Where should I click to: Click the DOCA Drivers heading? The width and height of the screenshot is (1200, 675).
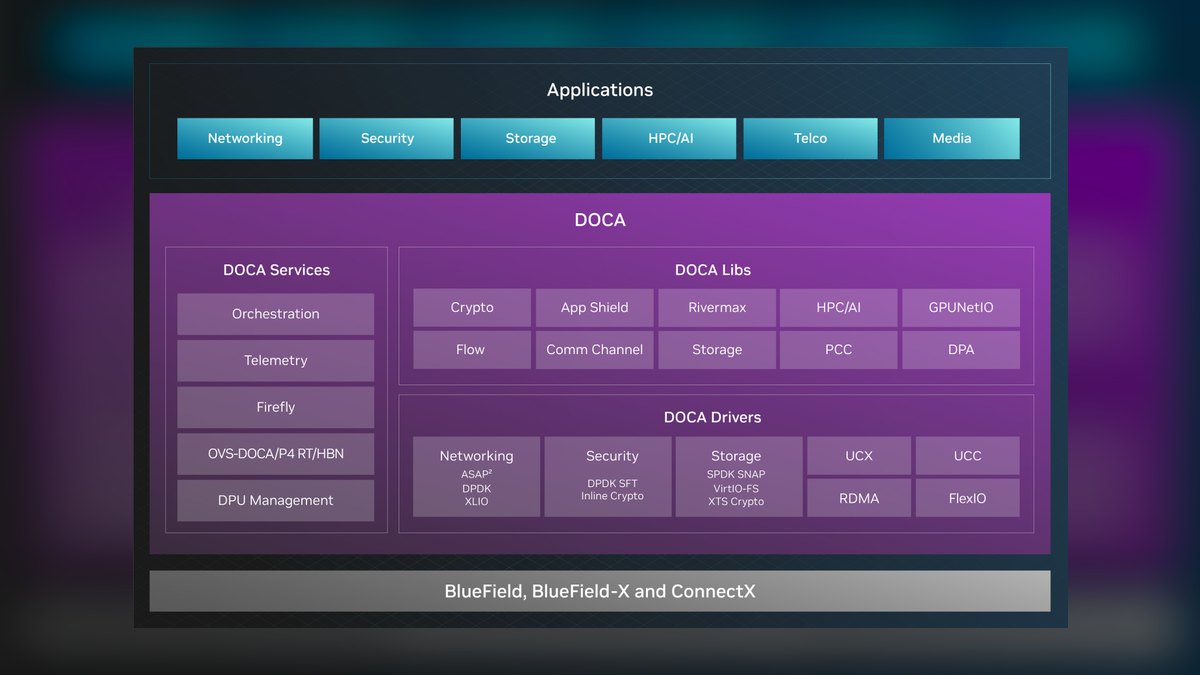713,418
